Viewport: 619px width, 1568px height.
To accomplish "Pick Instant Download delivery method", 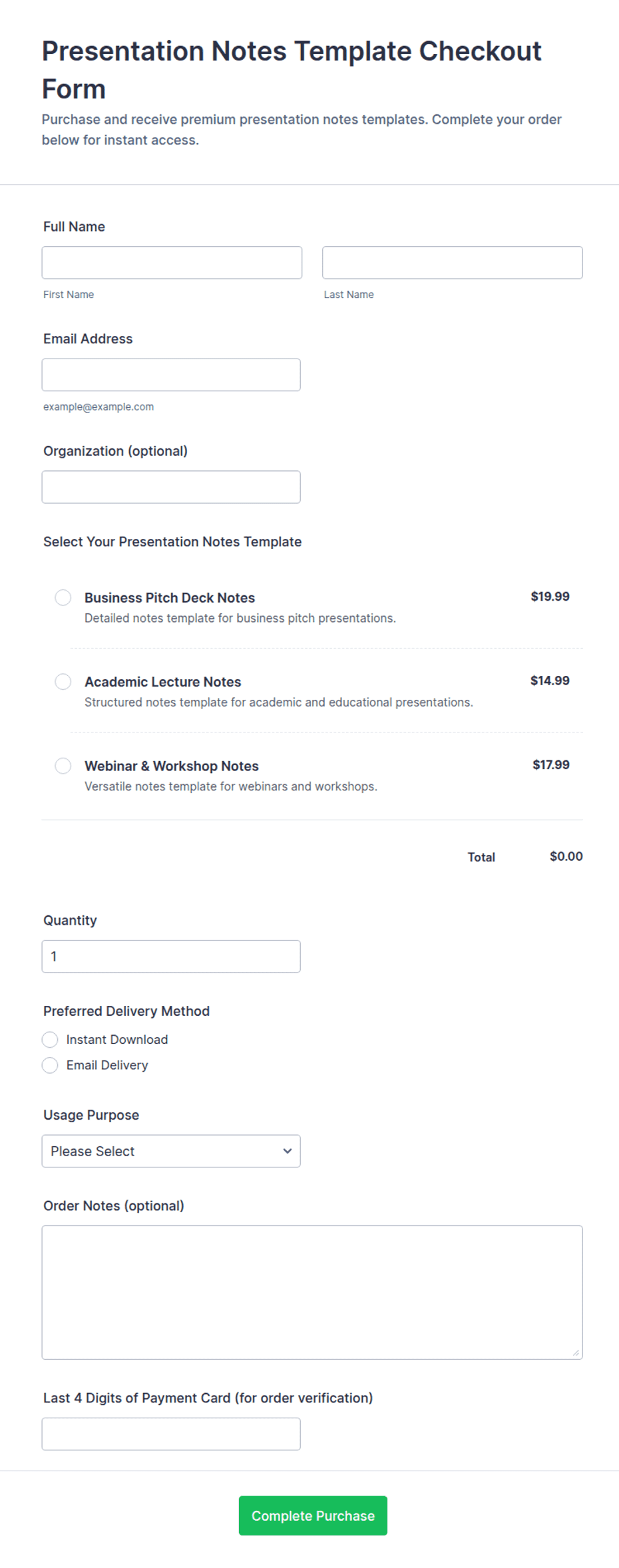I will pos(50,1040).
